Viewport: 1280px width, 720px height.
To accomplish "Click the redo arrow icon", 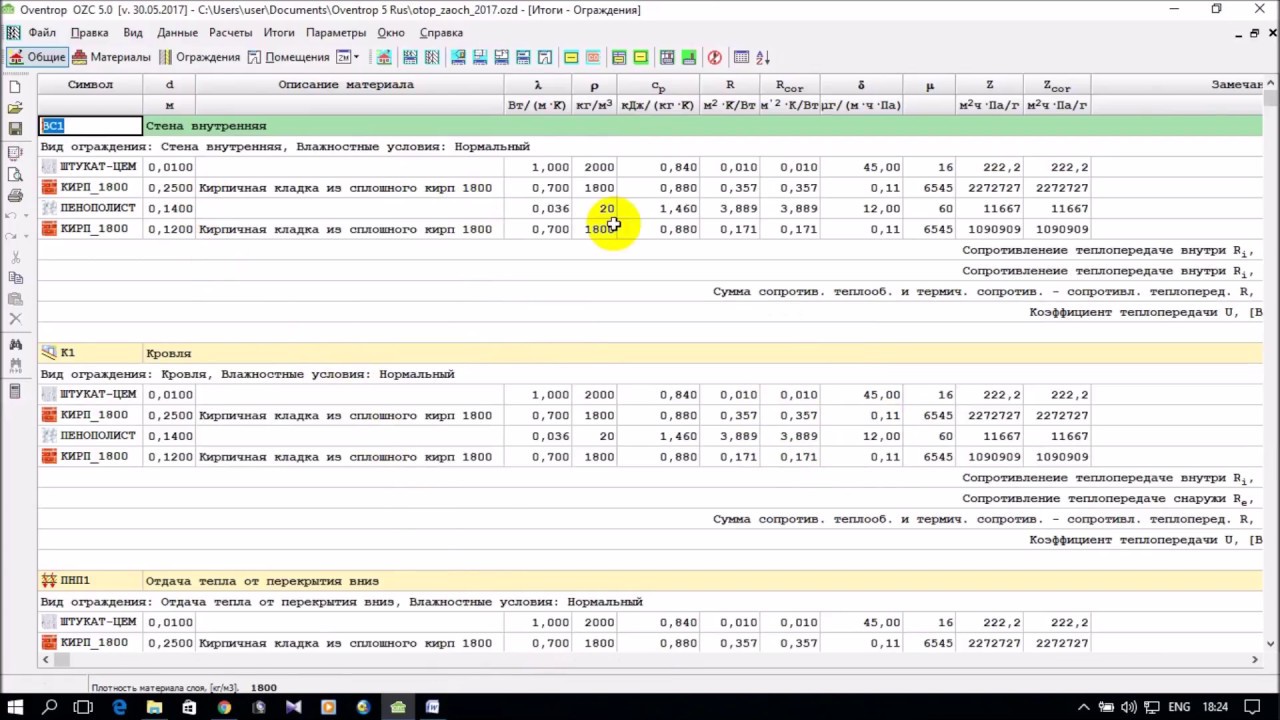I will pyautogui.click(x=11, y=237).
